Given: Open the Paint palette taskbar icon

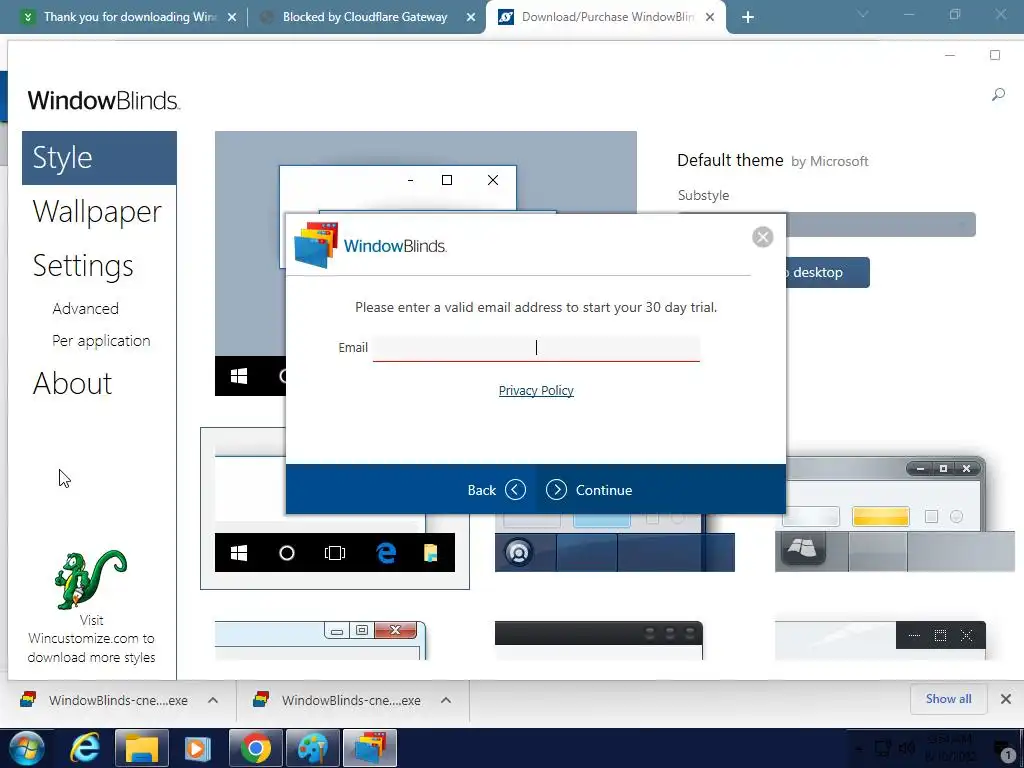Looking at the screenshot, I should click(312, 748).
